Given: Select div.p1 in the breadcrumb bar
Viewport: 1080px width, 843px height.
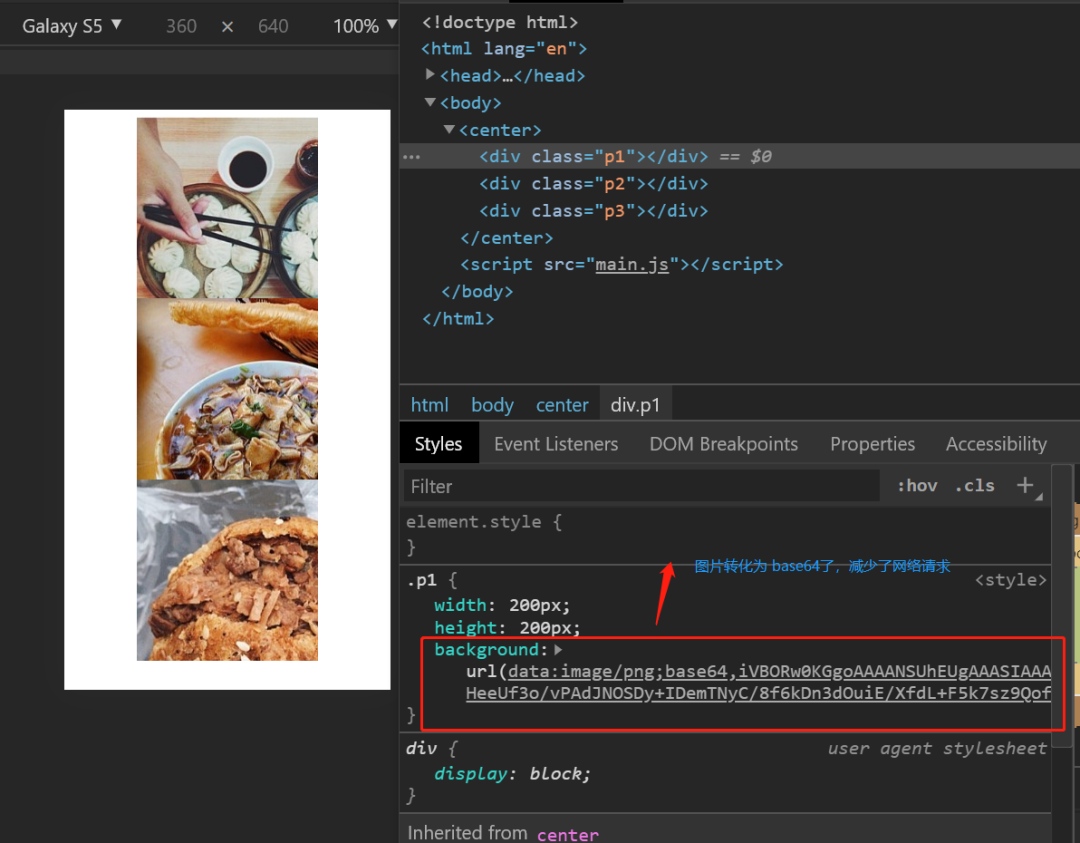Looking at the screenshot, I should (x=635, y=405).
